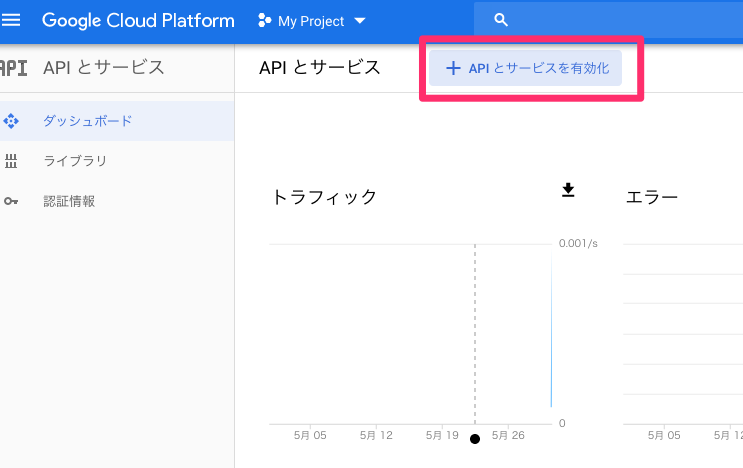
Task: Click the project dots icon beside My Project
Action: [264, 20]
